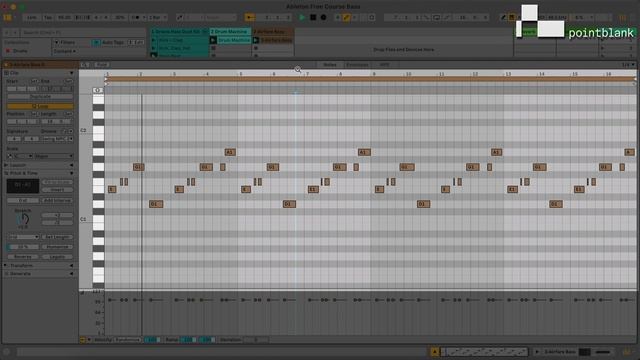
Task: Stop playback with the Stop button
Action: (x=313, y=18)
